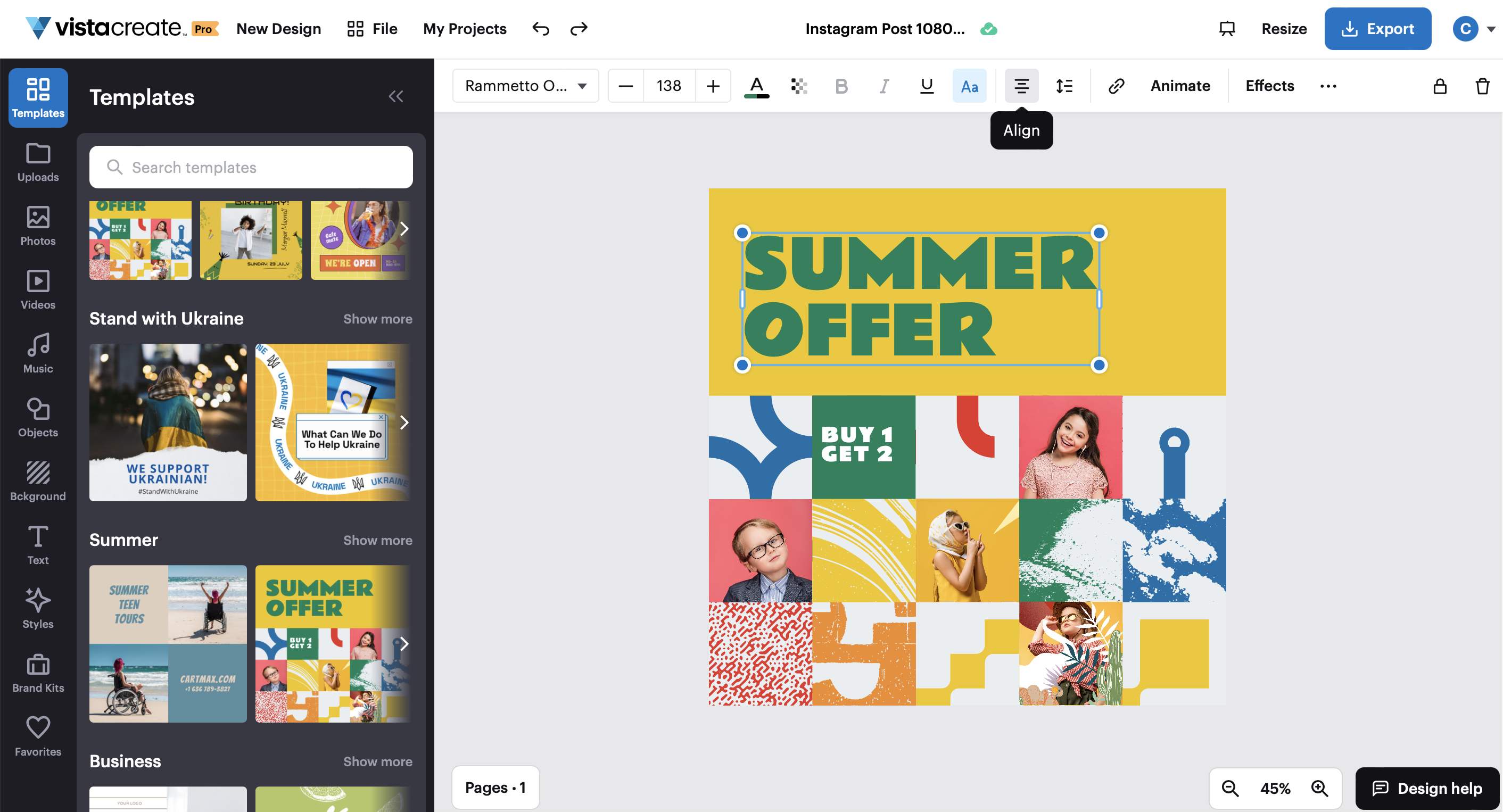Open the Favorites panel
Screen dimensions: 1503x812
38,737
